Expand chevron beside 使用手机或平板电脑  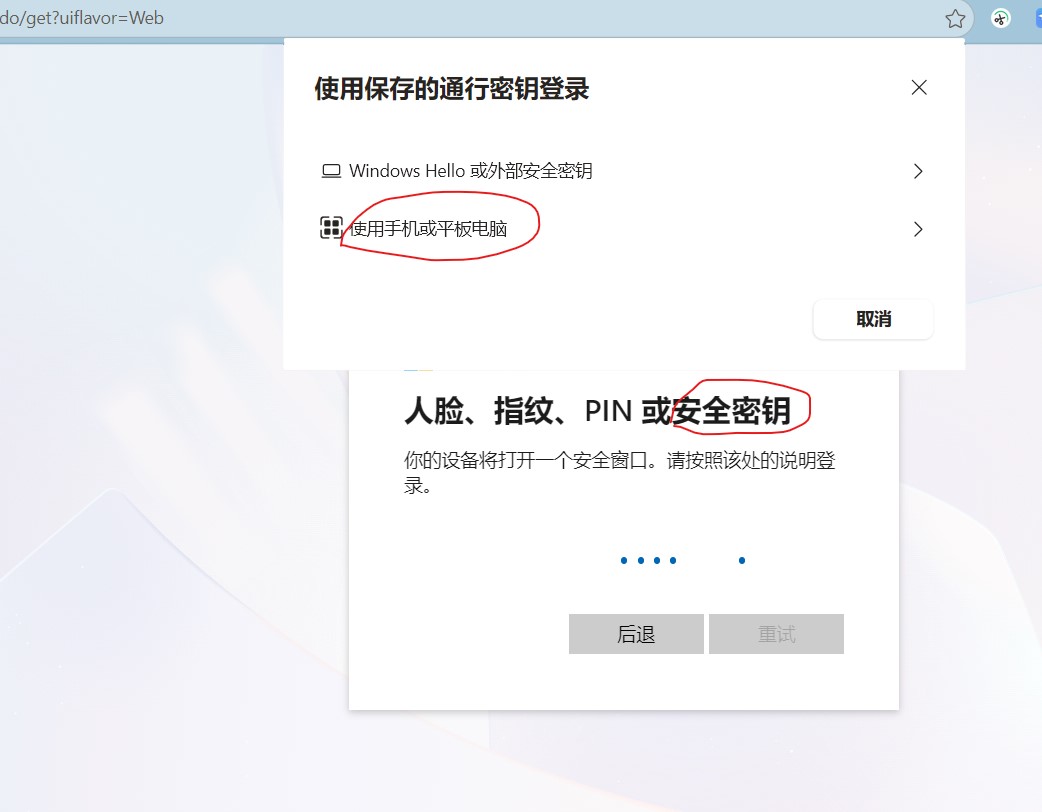pos(918,229)
